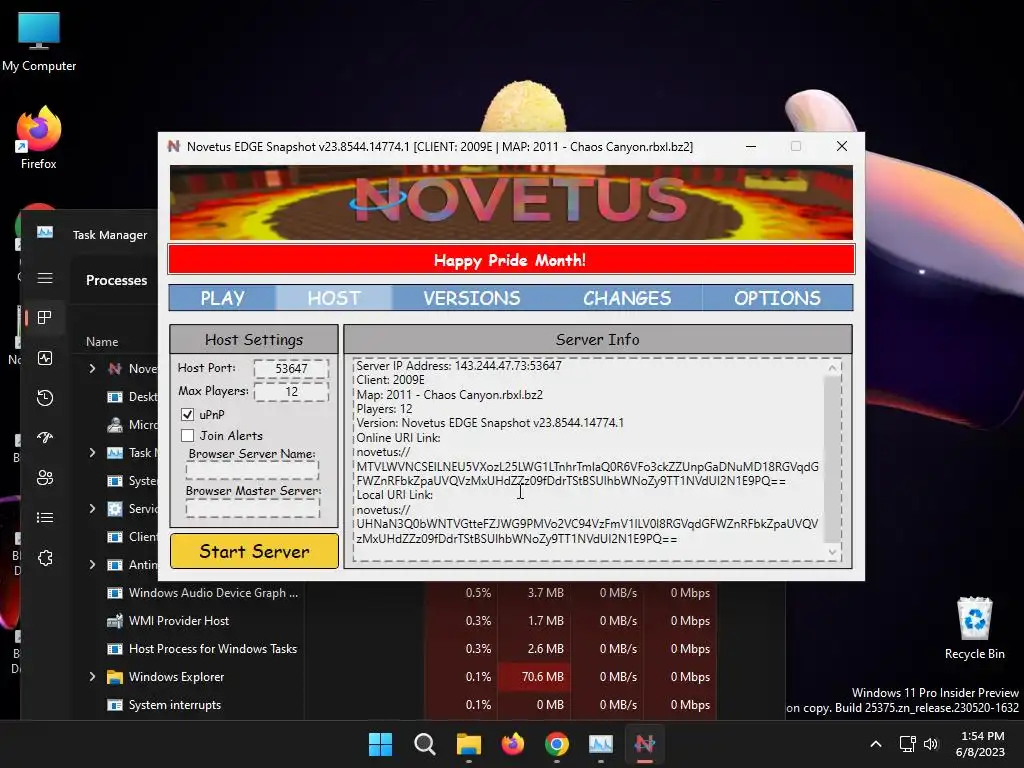The width and height of the screenshot is (1024, 768).
Task: Click the Novetus taskbar icon
Action: (x=645, y=744)
